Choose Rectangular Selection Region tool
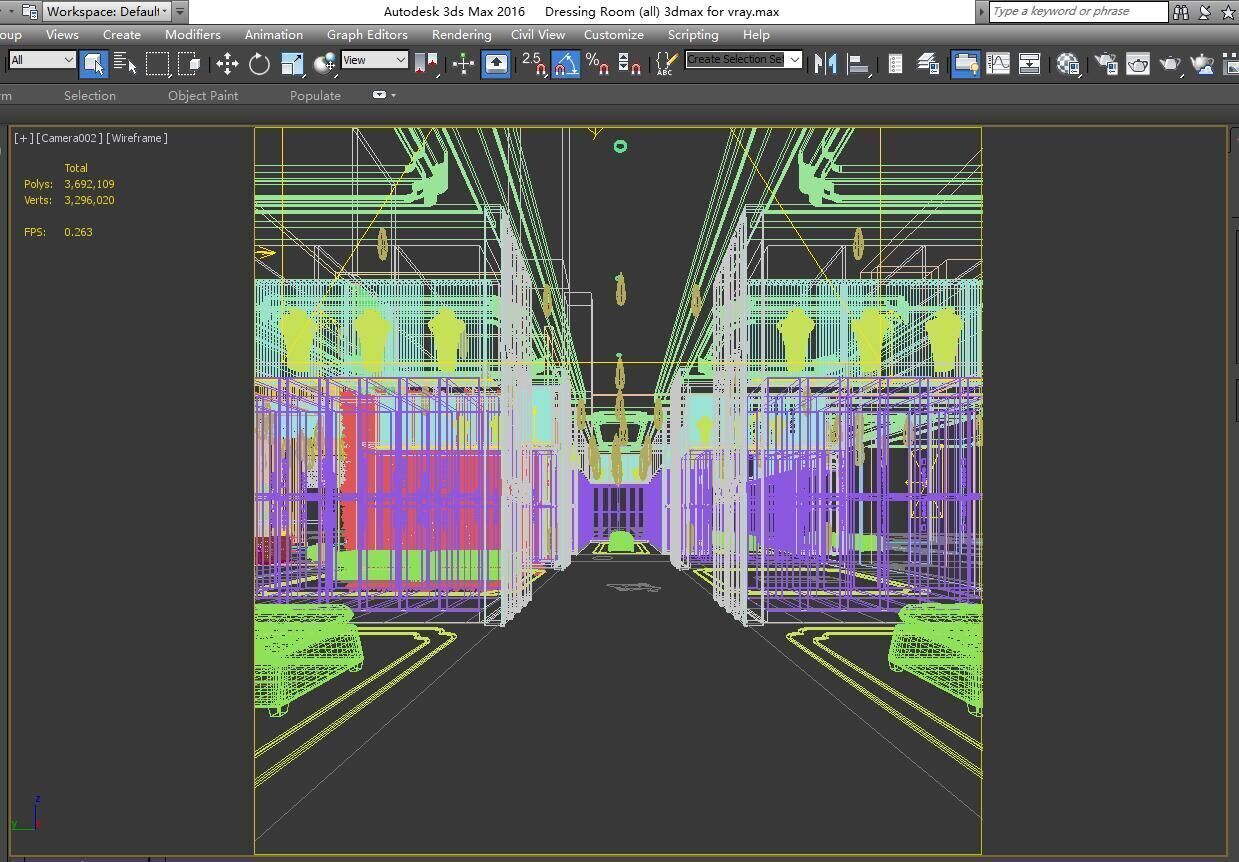 click(158, 64)
